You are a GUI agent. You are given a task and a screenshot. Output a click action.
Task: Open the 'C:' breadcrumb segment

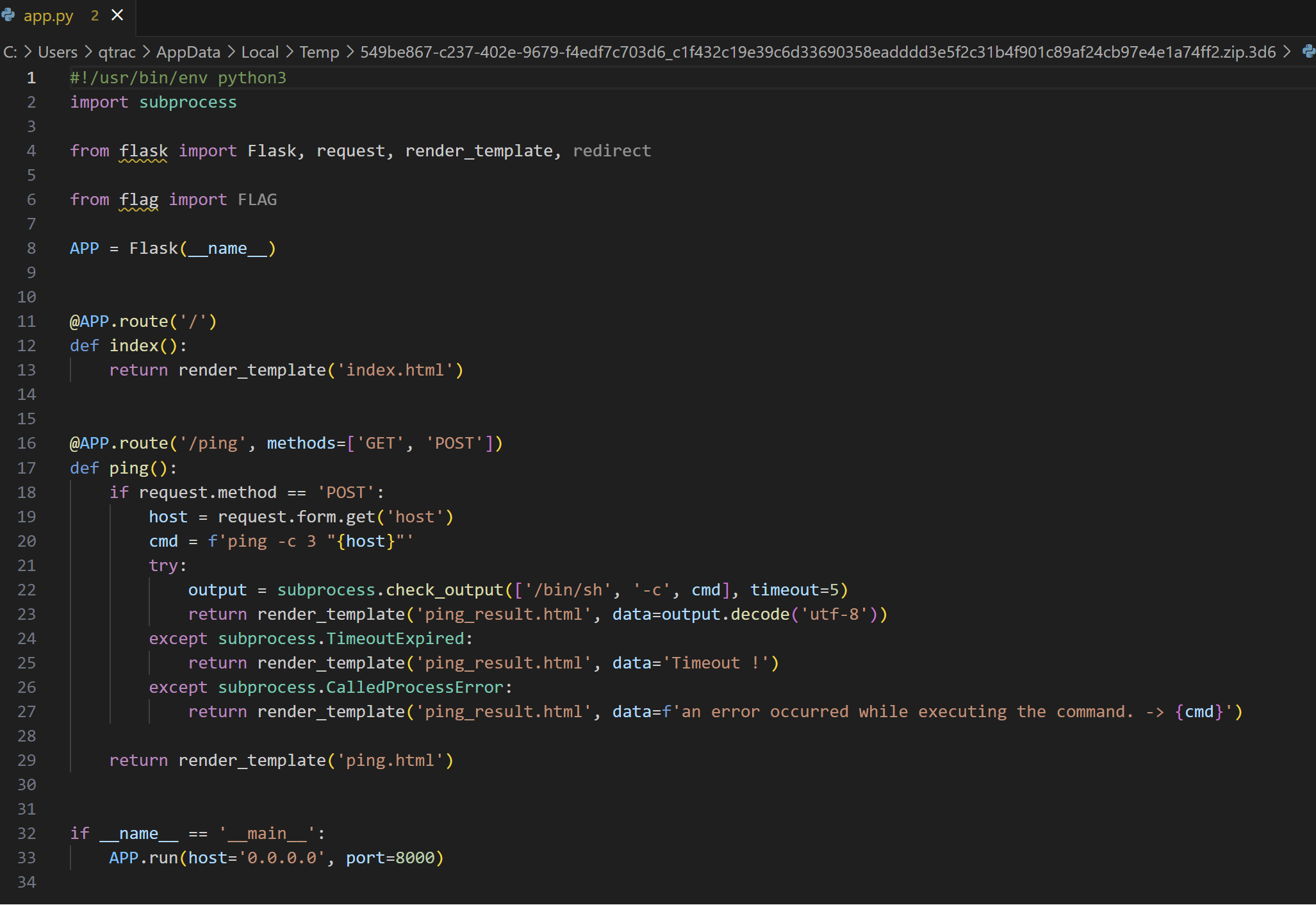pyautogui.click(x=10, y=52)
